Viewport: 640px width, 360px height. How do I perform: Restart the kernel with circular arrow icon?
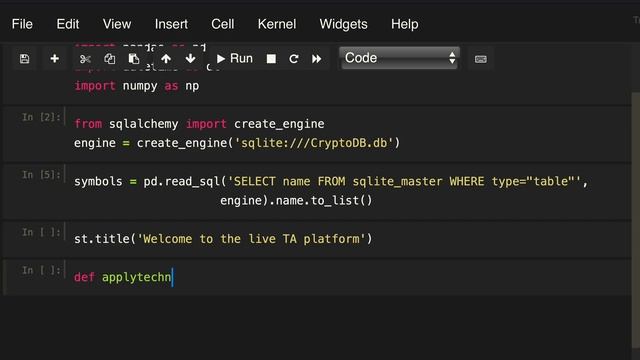(293, 59)
